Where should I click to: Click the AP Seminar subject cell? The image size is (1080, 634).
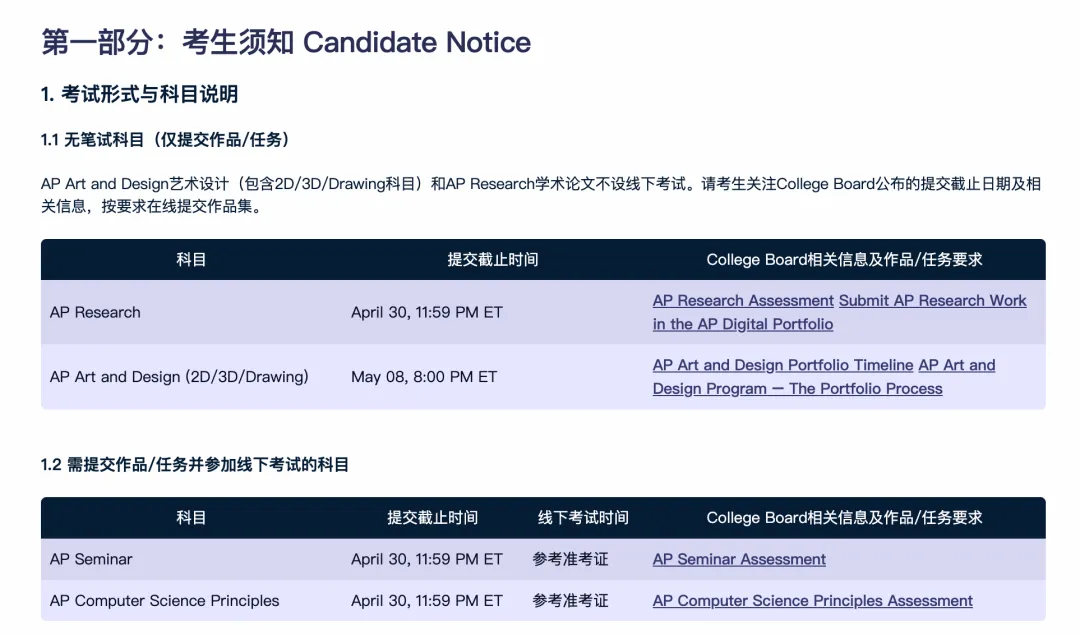point(91,560)
